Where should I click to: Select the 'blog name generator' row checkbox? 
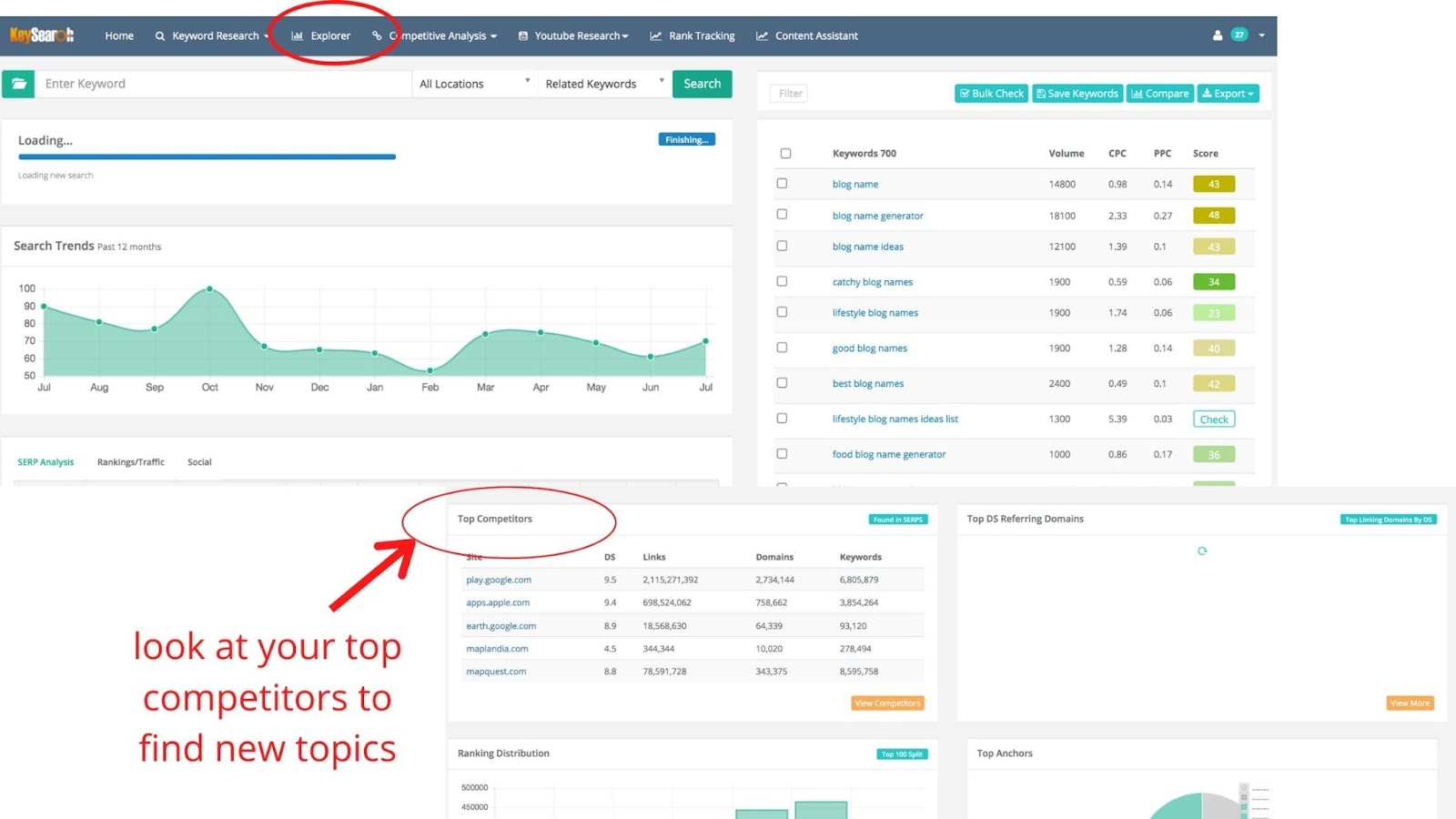tap(782, 215)
